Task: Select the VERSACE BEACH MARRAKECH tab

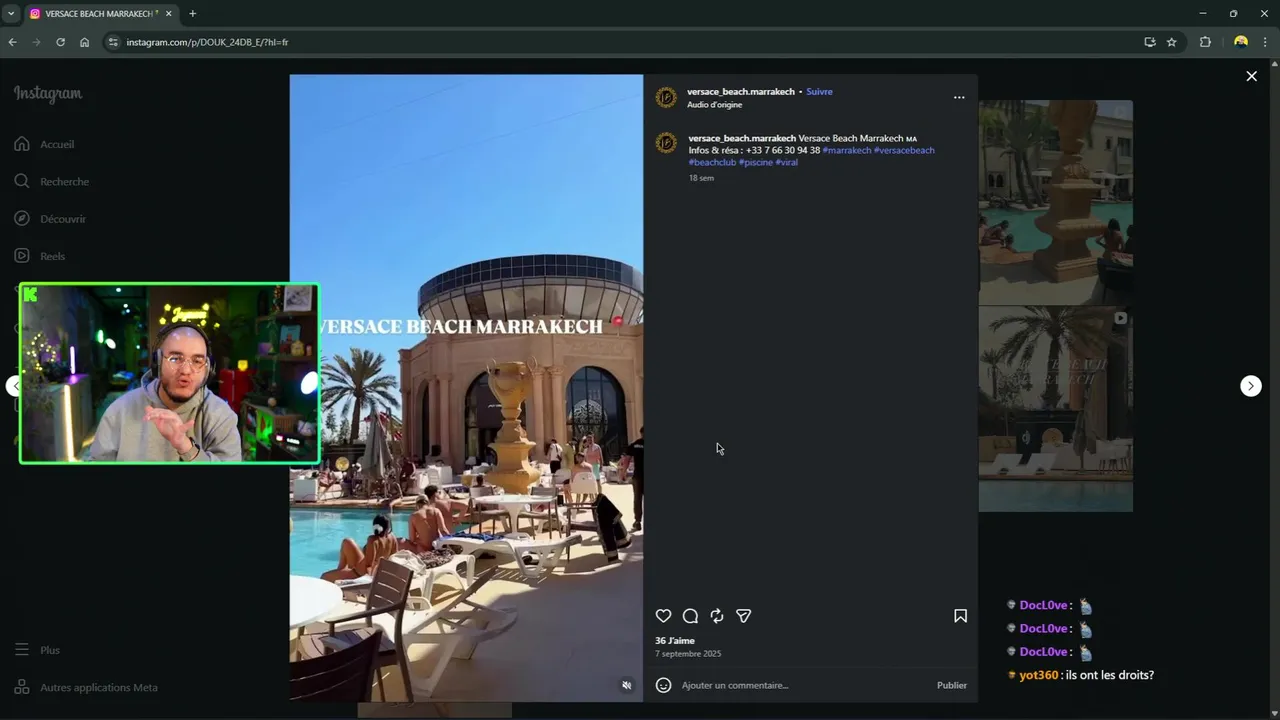Action: click(100, 14)
